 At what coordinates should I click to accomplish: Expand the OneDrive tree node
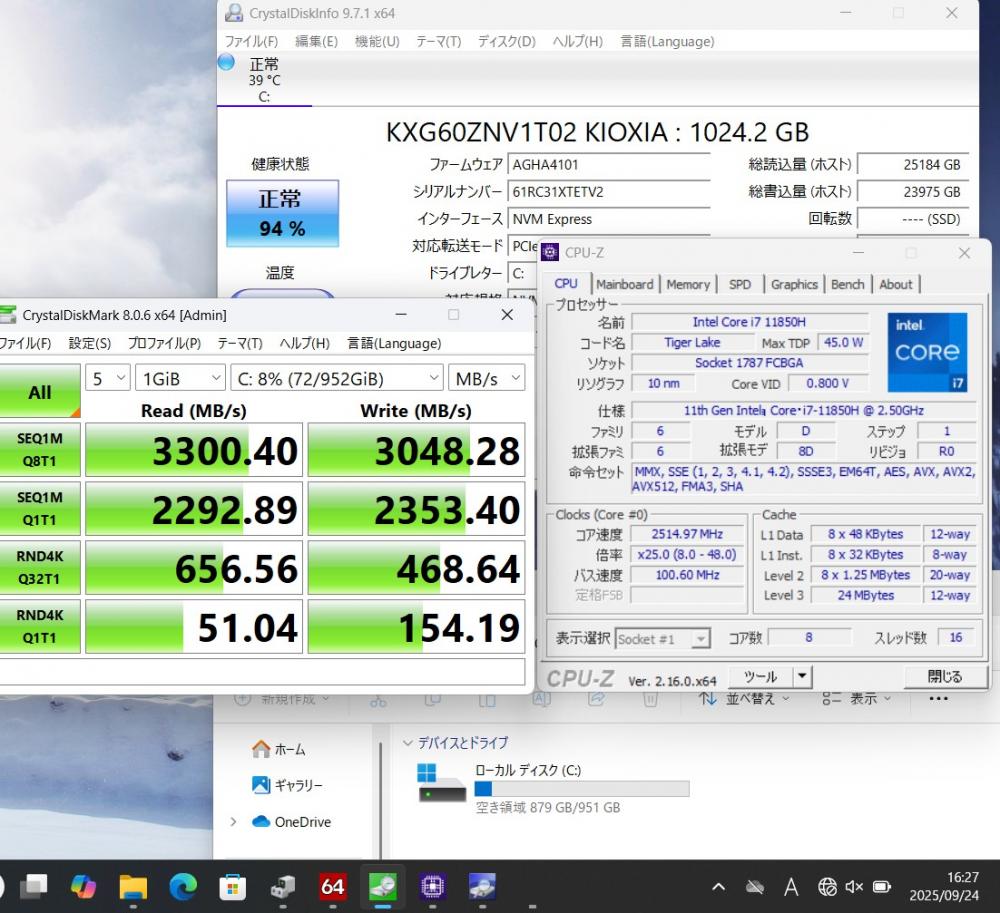point(233,822)
